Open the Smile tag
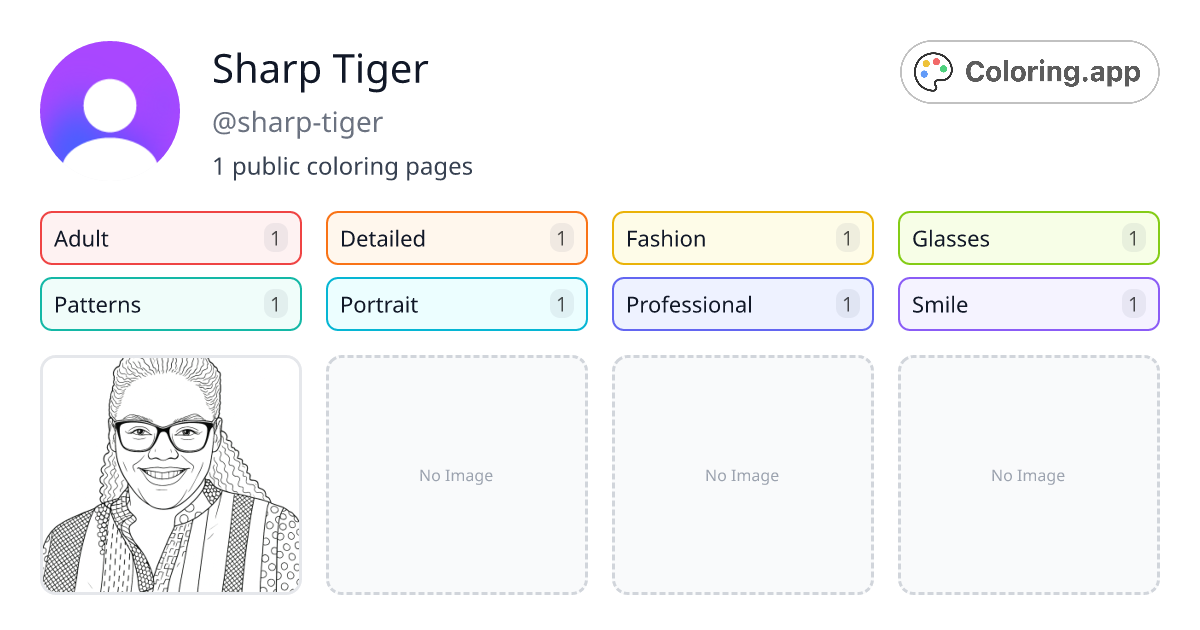 1028,304
